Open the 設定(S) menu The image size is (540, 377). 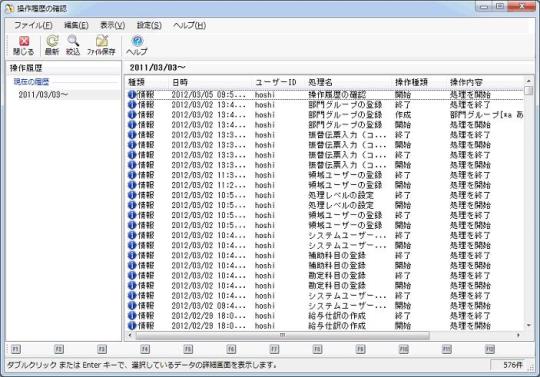click(149, 25)
